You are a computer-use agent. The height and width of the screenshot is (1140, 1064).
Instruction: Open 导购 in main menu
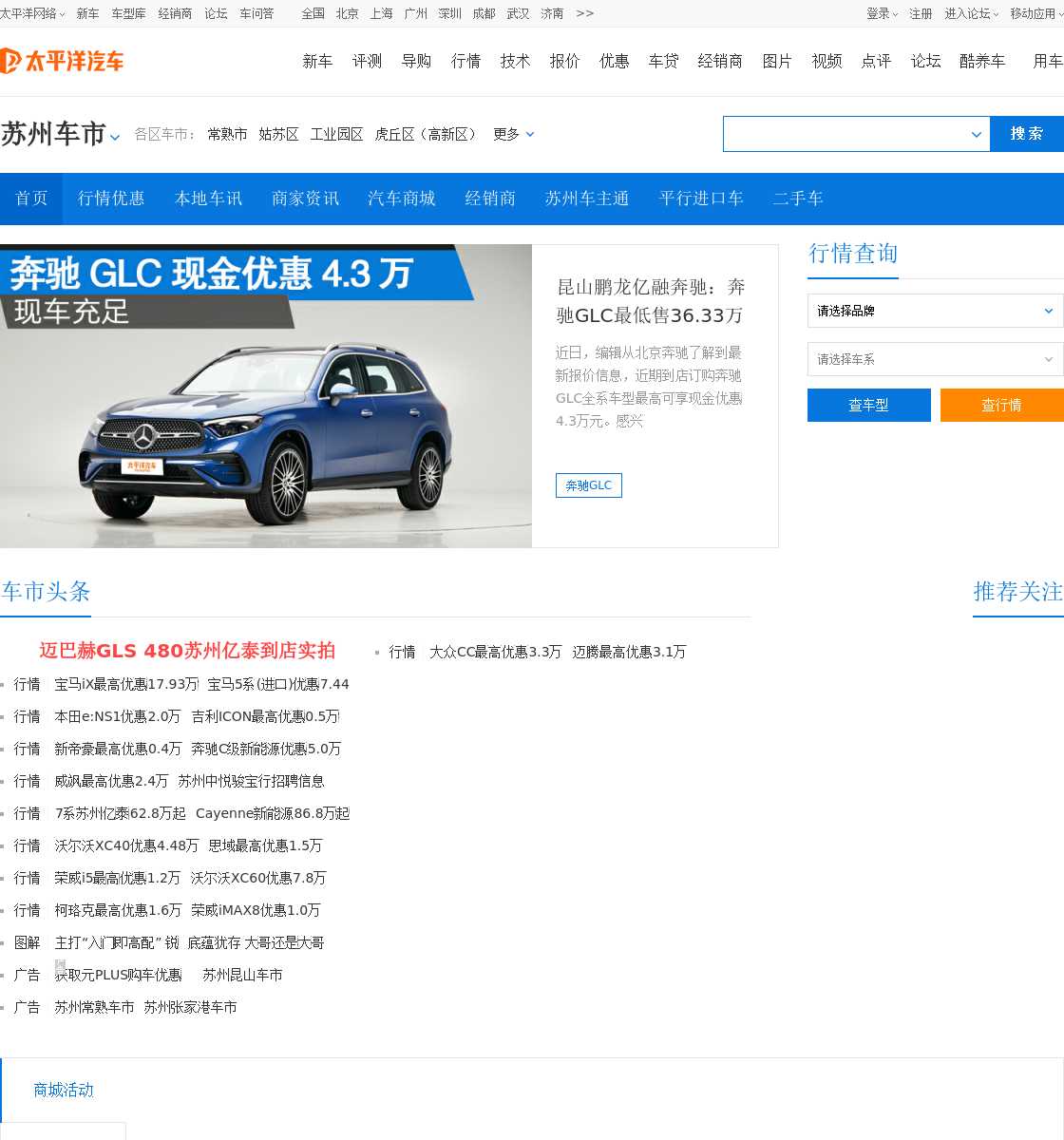click(416, 61)
